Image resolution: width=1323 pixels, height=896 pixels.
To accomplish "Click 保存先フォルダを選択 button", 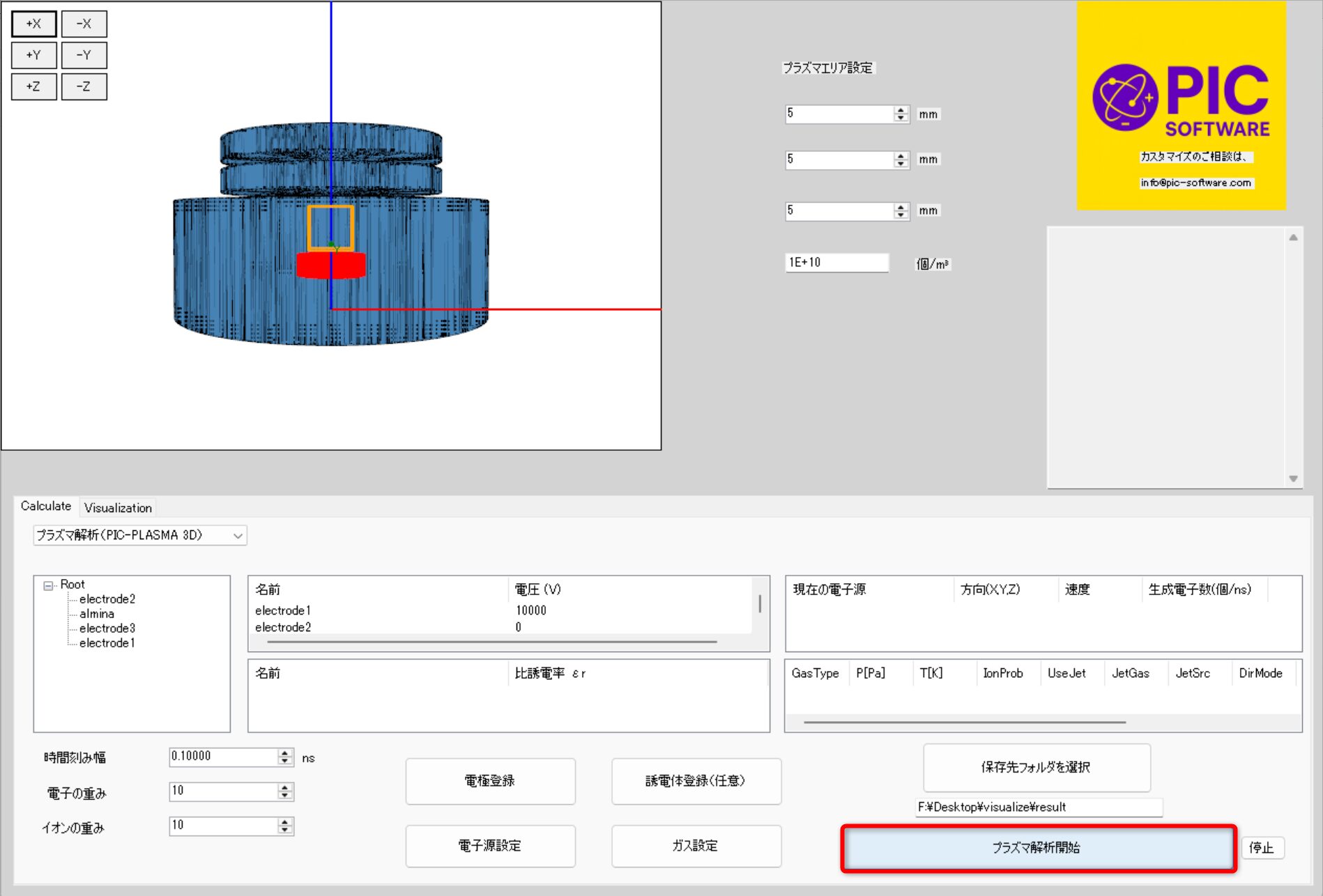I will tap(1036, 767).
